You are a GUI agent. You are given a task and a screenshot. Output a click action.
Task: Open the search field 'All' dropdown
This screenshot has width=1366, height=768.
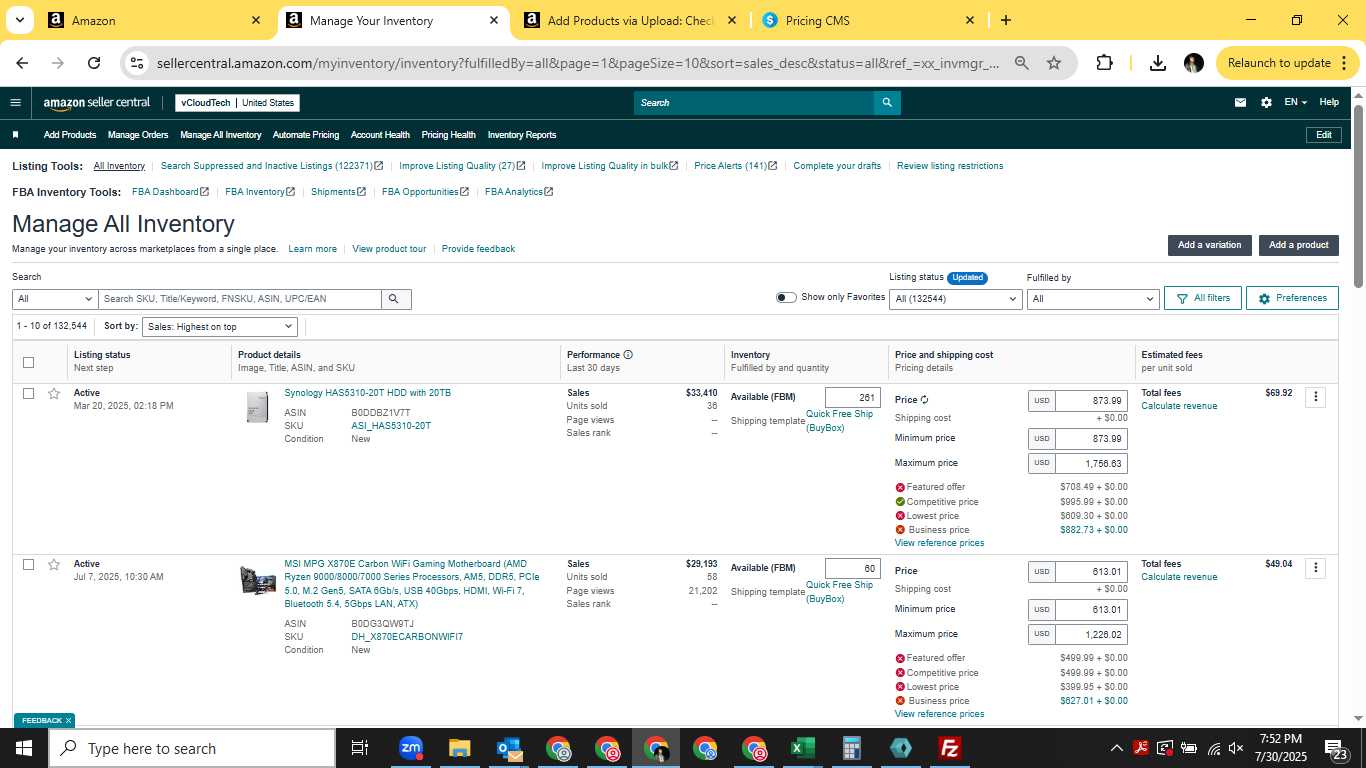click(55, 299)
